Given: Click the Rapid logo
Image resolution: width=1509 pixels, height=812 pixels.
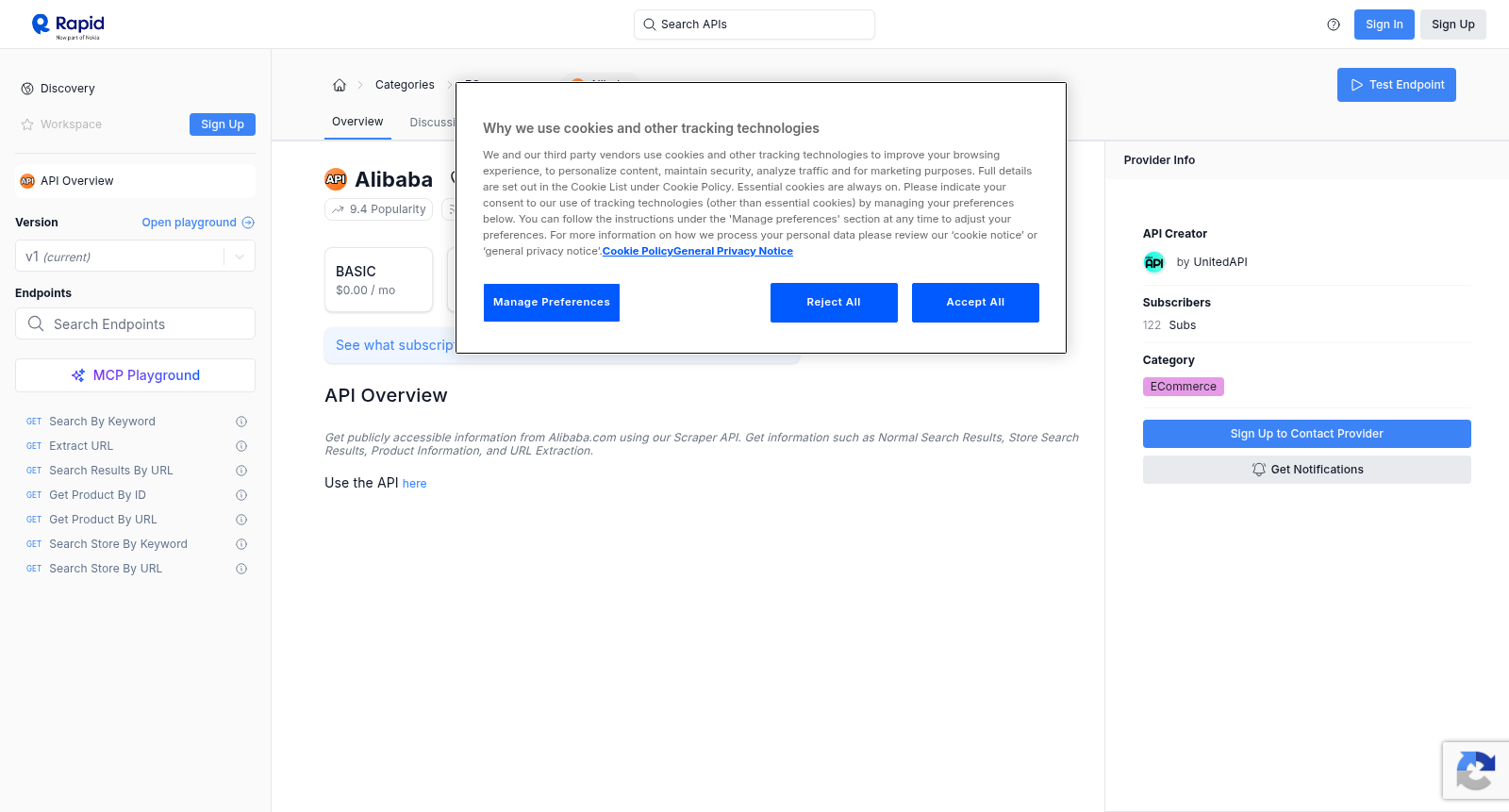Looking at the screenshot, I should click(68, 25).
